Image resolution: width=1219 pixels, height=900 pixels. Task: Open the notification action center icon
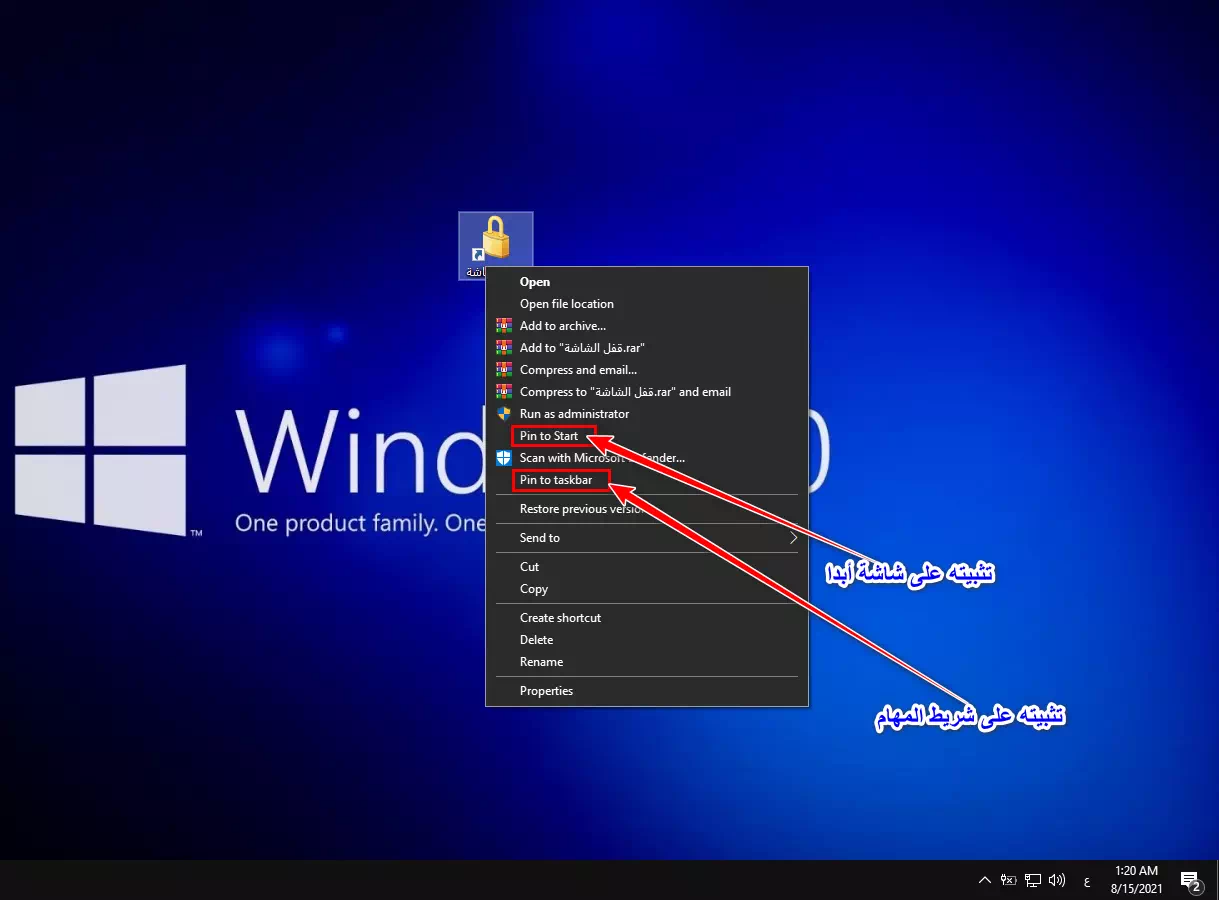1190,881
